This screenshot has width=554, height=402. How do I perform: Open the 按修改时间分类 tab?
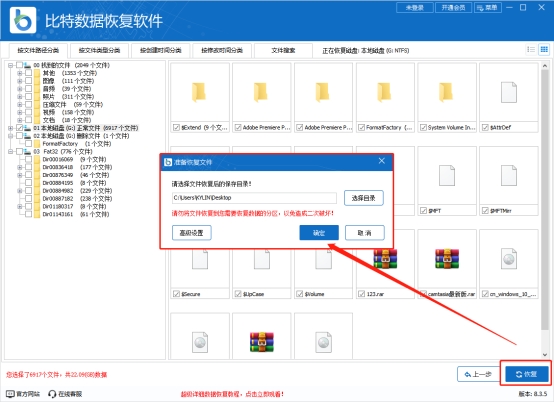[222, 51]
